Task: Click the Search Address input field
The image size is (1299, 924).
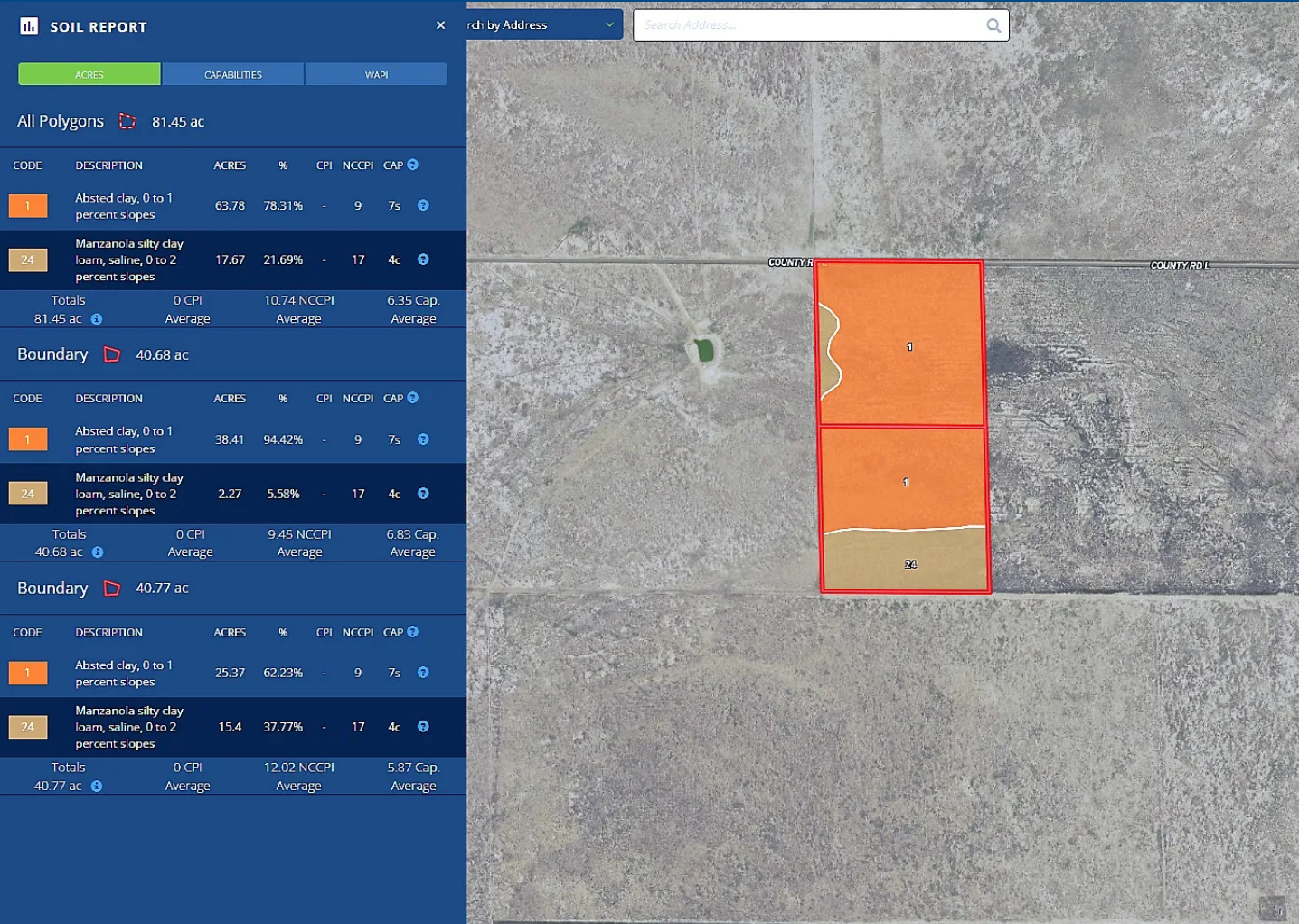Action: [x=809, y=25]
